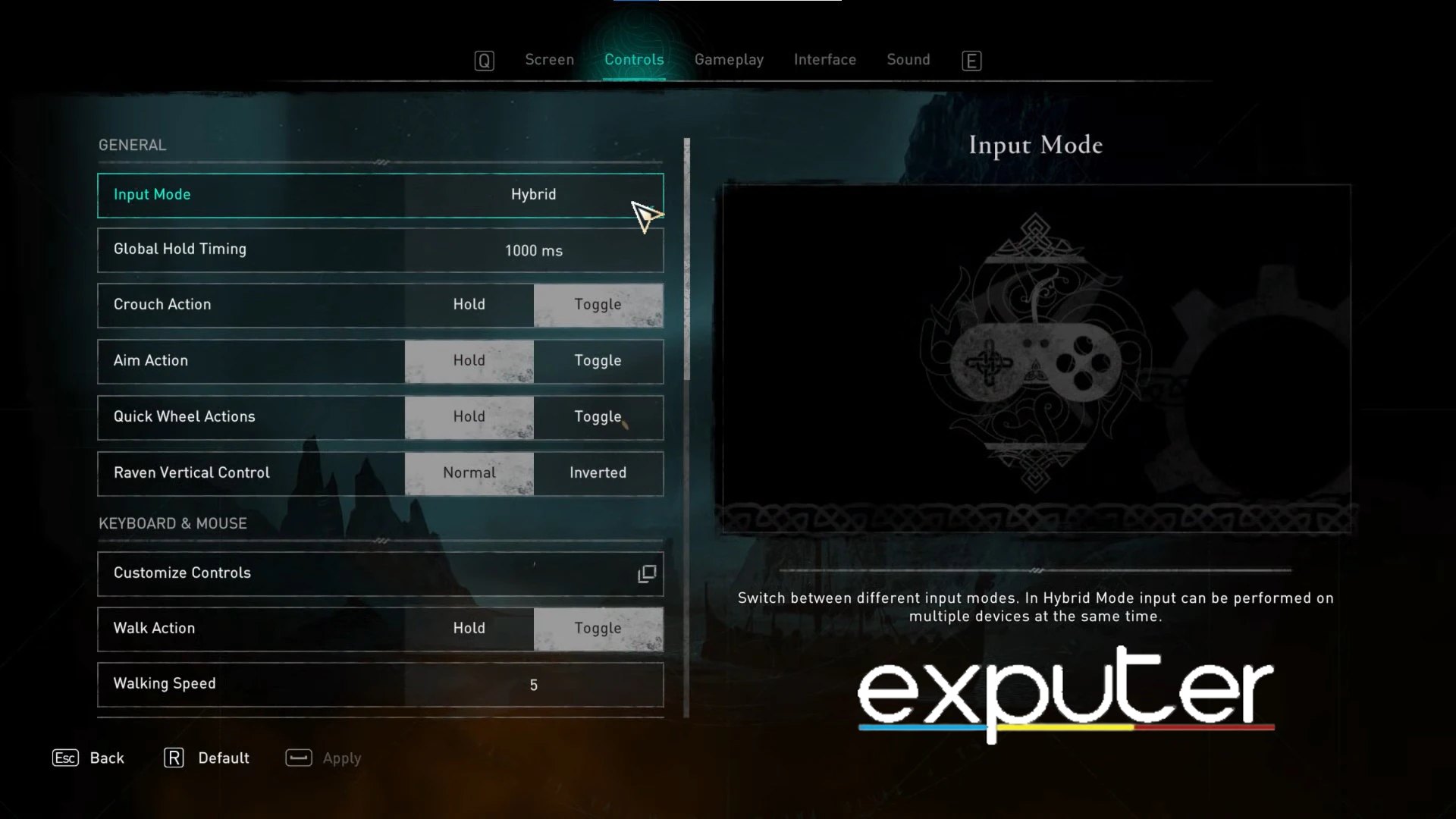Select the Gameplay tab in settings
This screenshot has height=819, width=1456.
[729, 59]
